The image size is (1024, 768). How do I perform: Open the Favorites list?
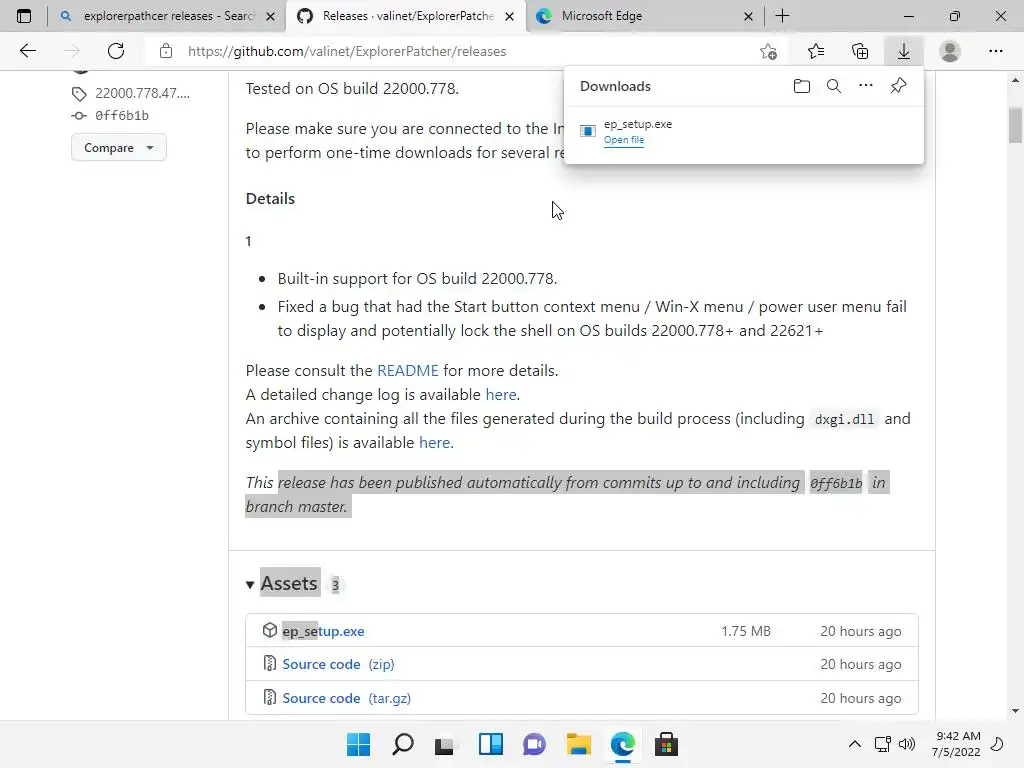[x=816, y=51]
